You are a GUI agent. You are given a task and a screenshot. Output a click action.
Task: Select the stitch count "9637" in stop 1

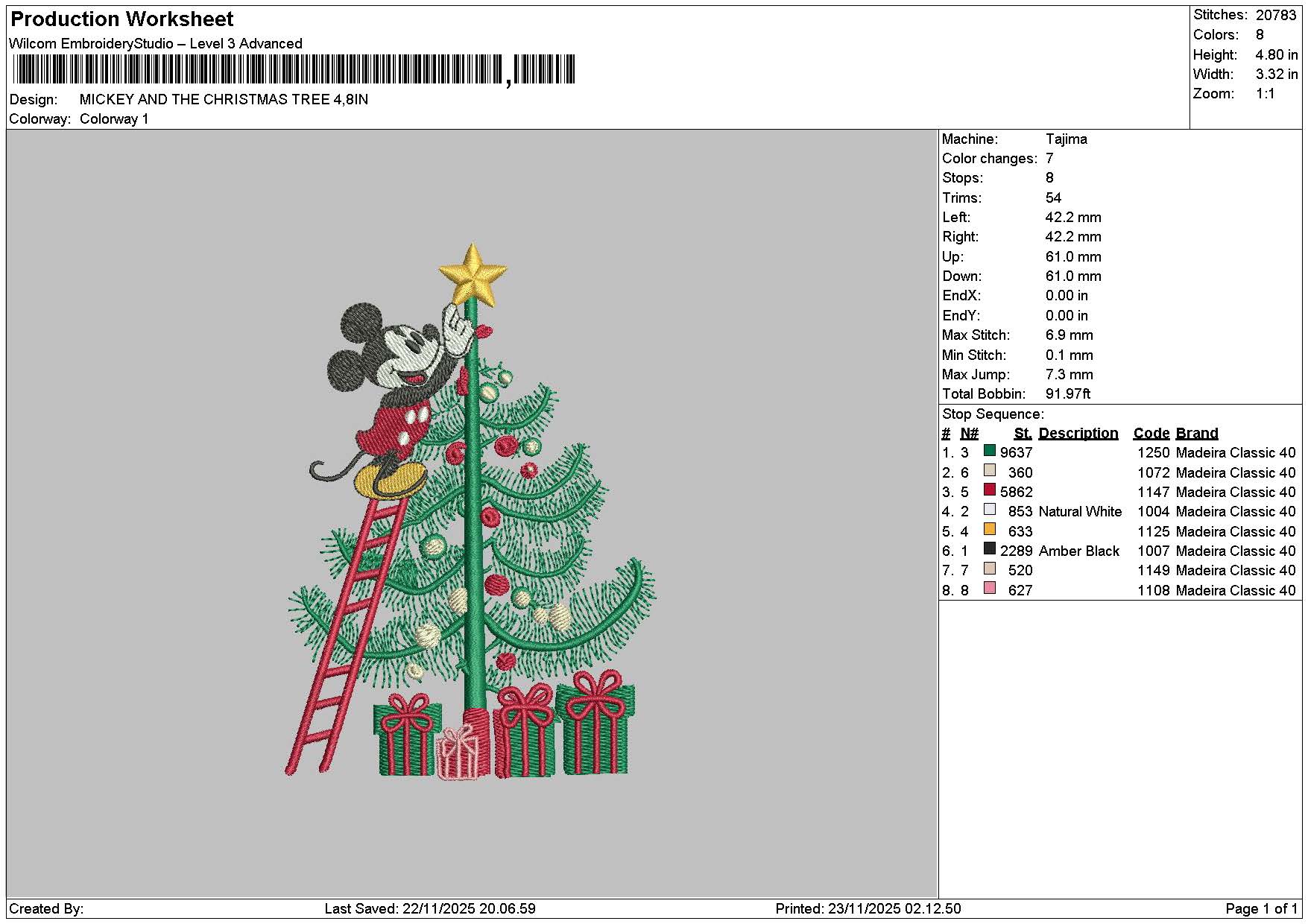pos(1017,453)
